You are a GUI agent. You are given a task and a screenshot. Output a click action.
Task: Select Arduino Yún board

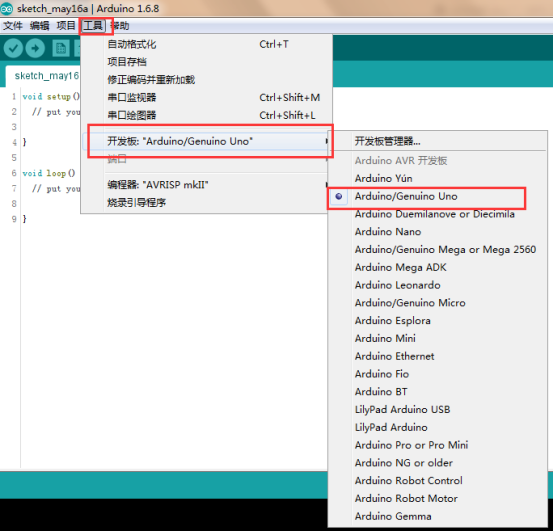[x=438, y=178]
